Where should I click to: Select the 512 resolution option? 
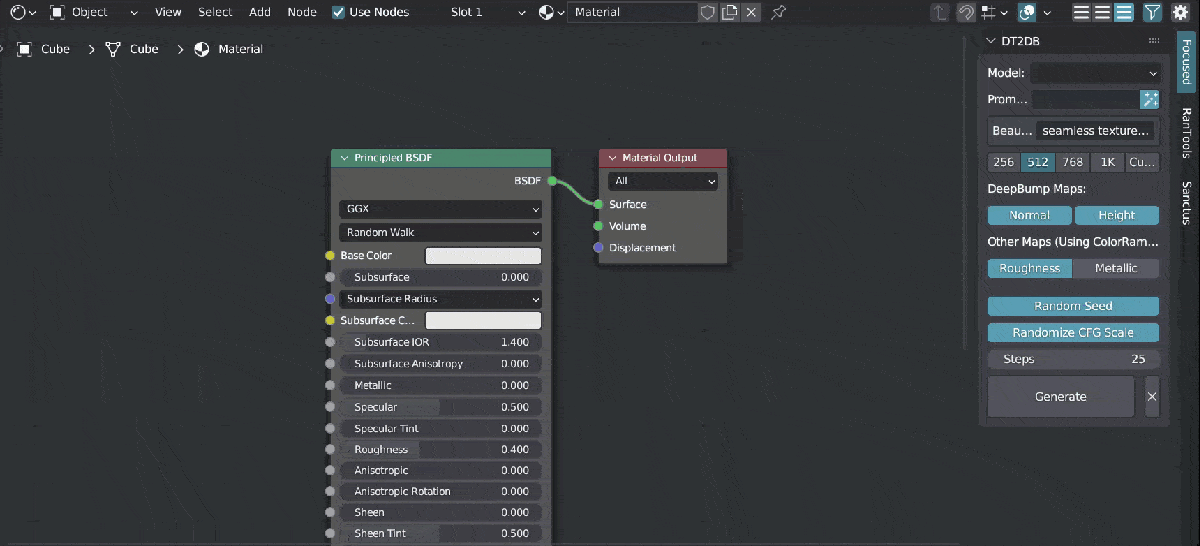pos(1037,162)
